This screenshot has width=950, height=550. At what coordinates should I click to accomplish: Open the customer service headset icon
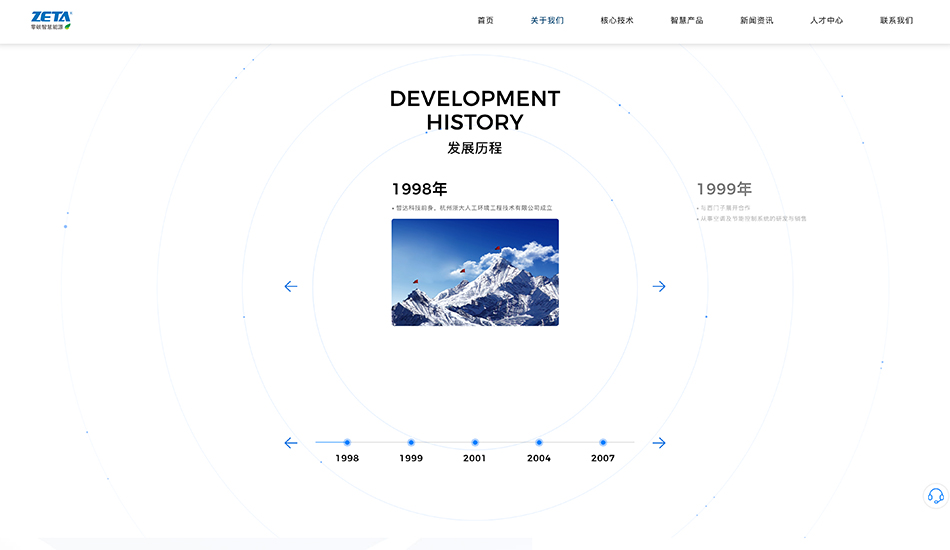(x=935, y=496)
